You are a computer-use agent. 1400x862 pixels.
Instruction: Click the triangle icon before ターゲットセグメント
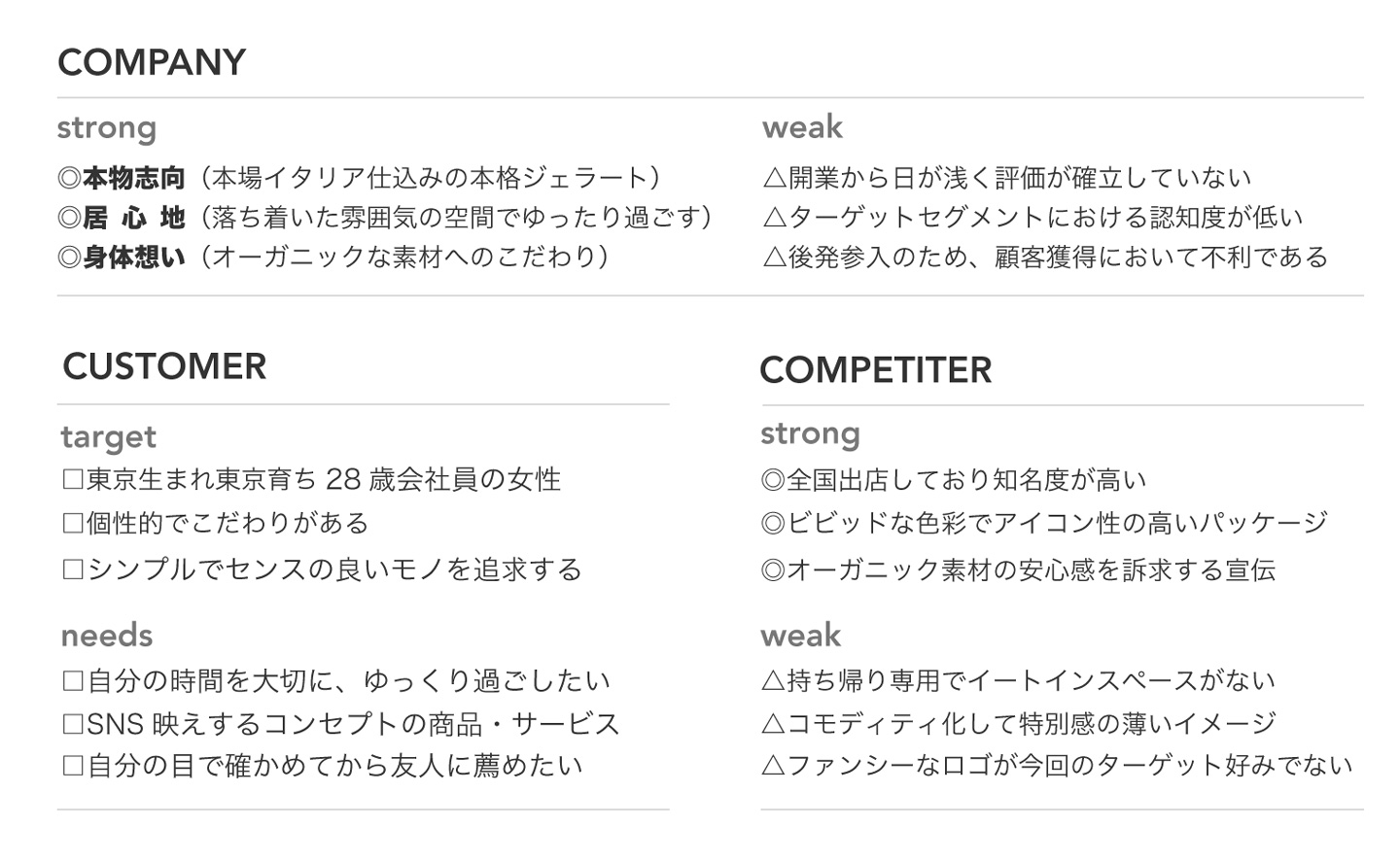(x=774, y=218)
